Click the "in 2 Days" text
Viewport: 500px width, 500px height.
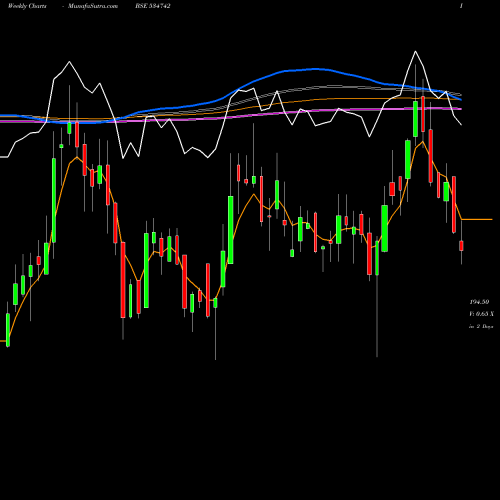tap(481, 326)
